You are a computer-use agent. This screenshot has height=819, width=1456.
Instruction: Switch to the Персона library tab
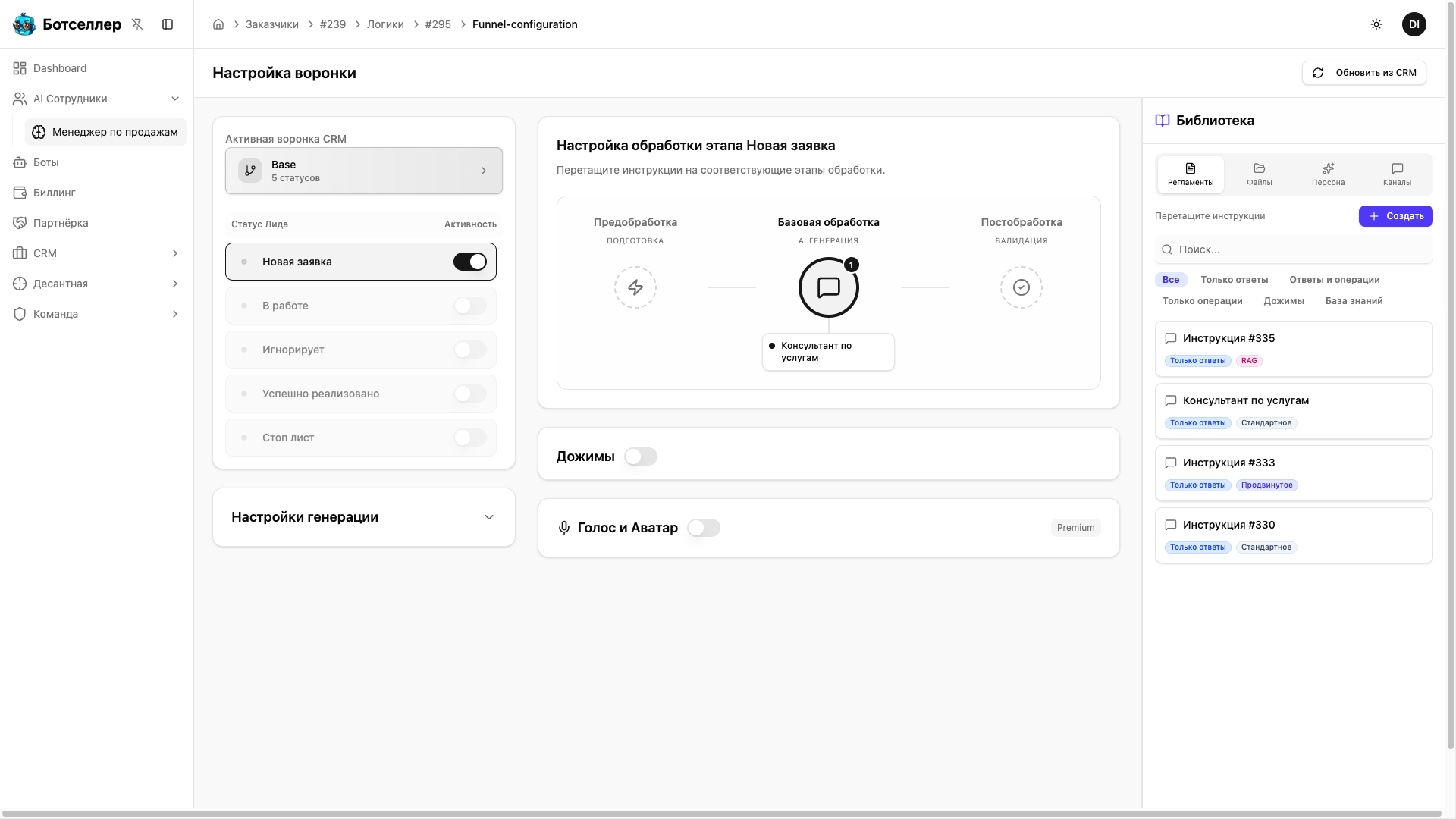[1328, 174]
